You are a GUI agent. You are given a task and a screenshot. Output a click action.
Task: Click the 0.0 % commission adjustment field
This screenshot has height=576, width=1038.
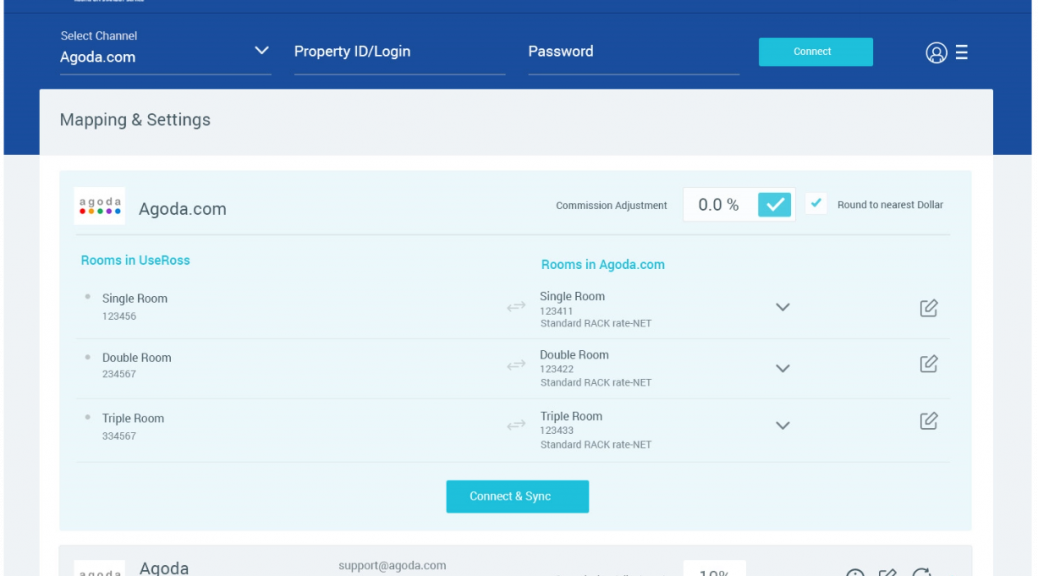coord(720,205)
